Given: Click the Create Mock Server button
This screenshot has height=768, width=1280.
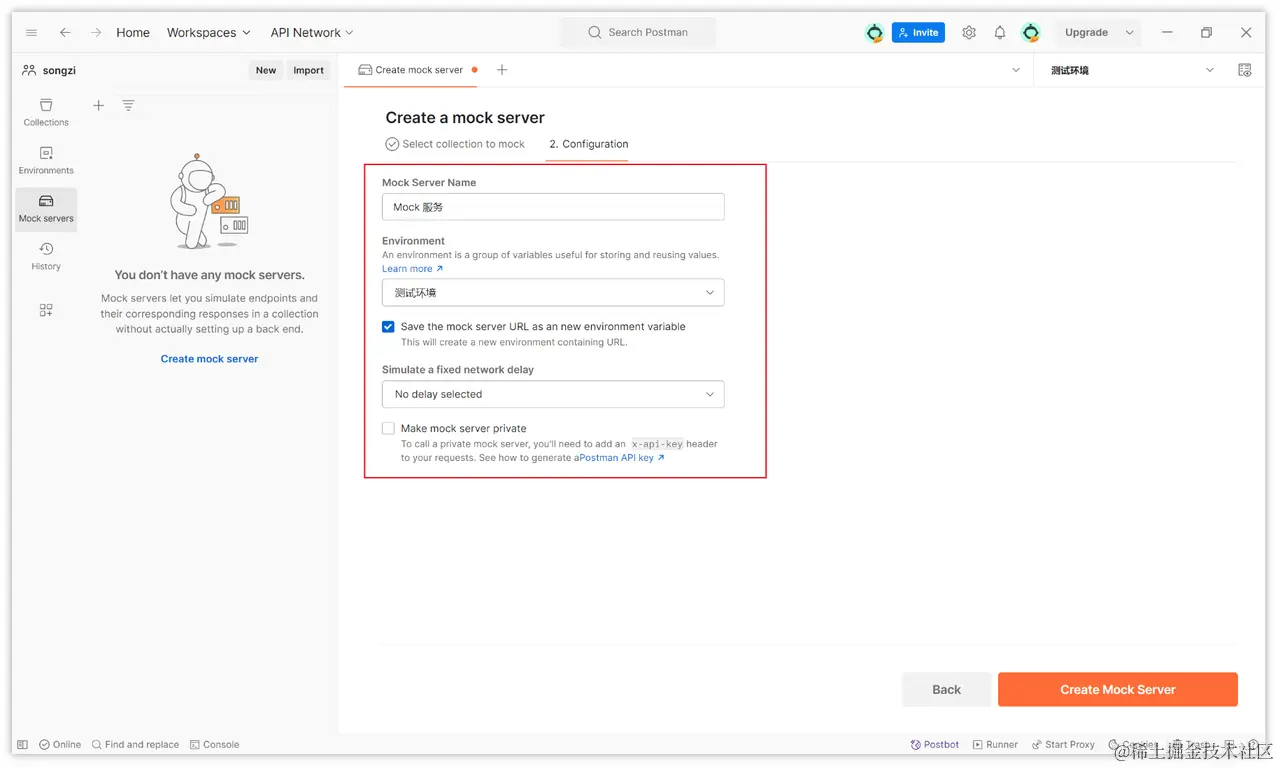Looking at the screenshot, I should (1118, 689).
